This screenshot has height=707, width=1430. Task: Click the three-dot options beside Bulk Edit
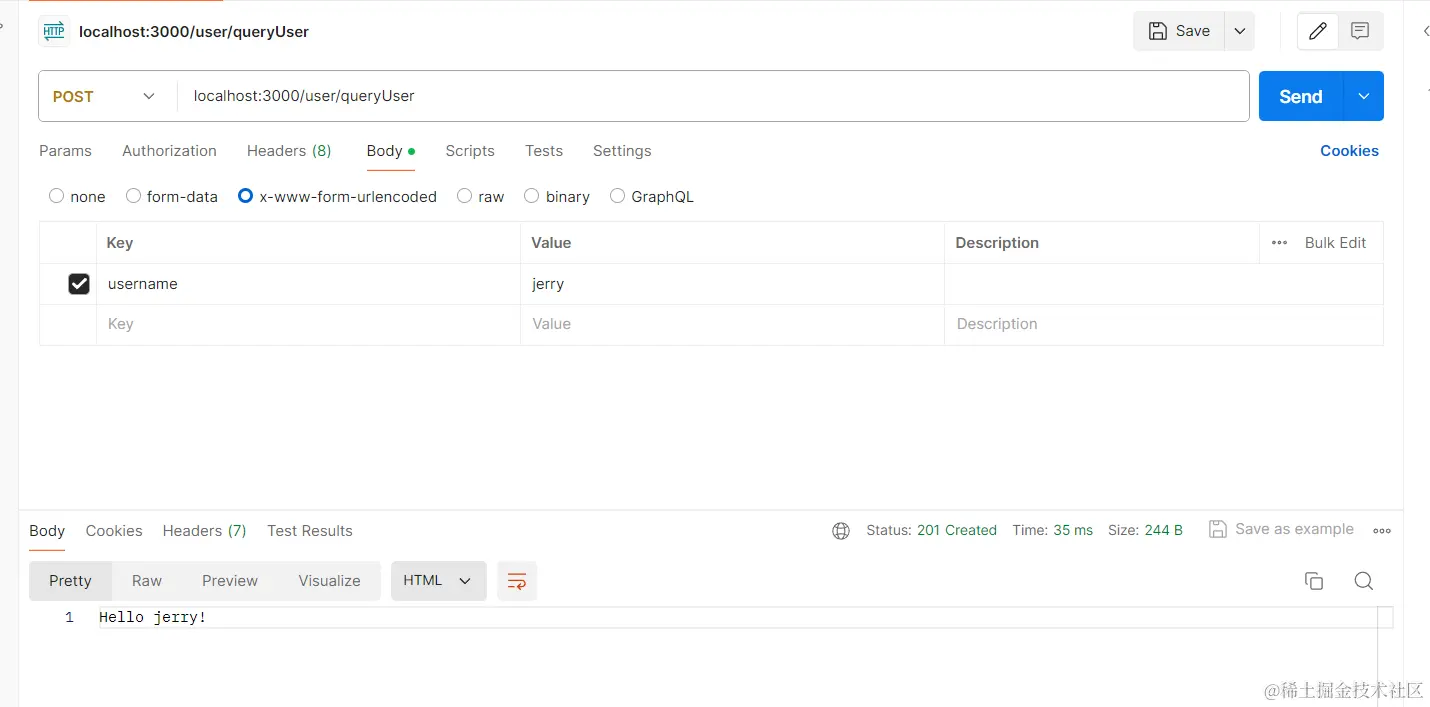[x=1279, y=243]
